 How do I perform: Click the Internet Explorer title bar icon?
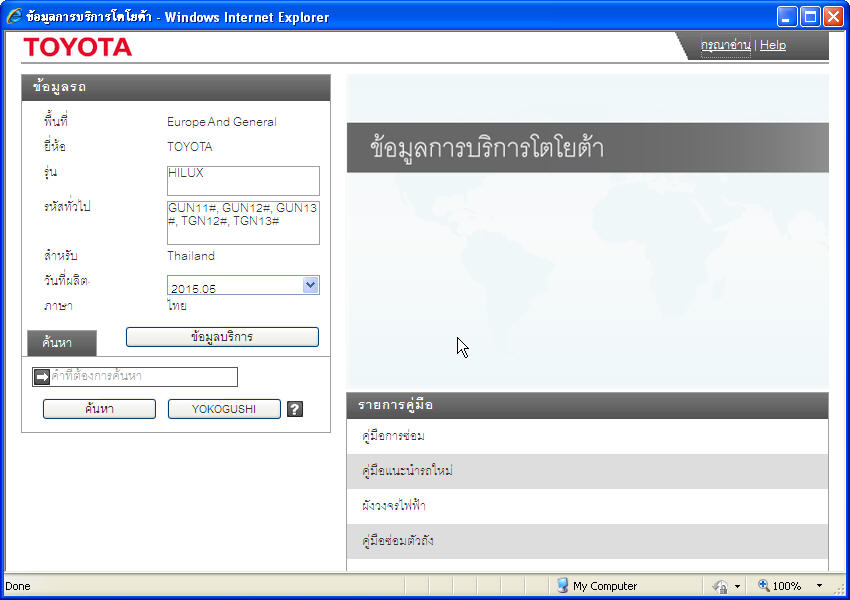click(14, 16)
